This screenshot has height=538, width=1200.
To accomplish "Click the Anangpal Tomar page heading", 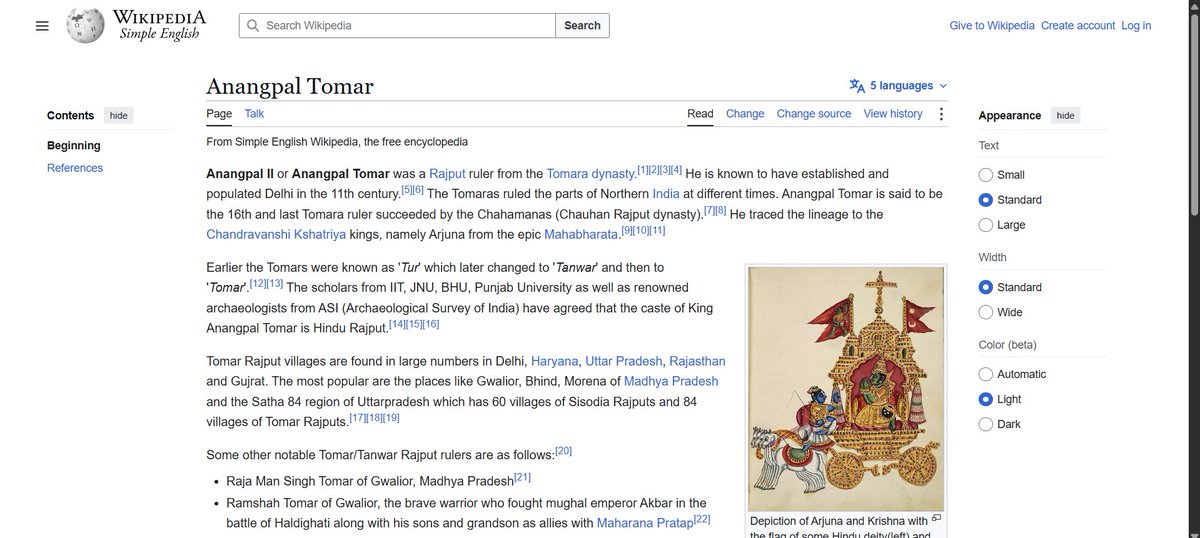I will 290,86.
